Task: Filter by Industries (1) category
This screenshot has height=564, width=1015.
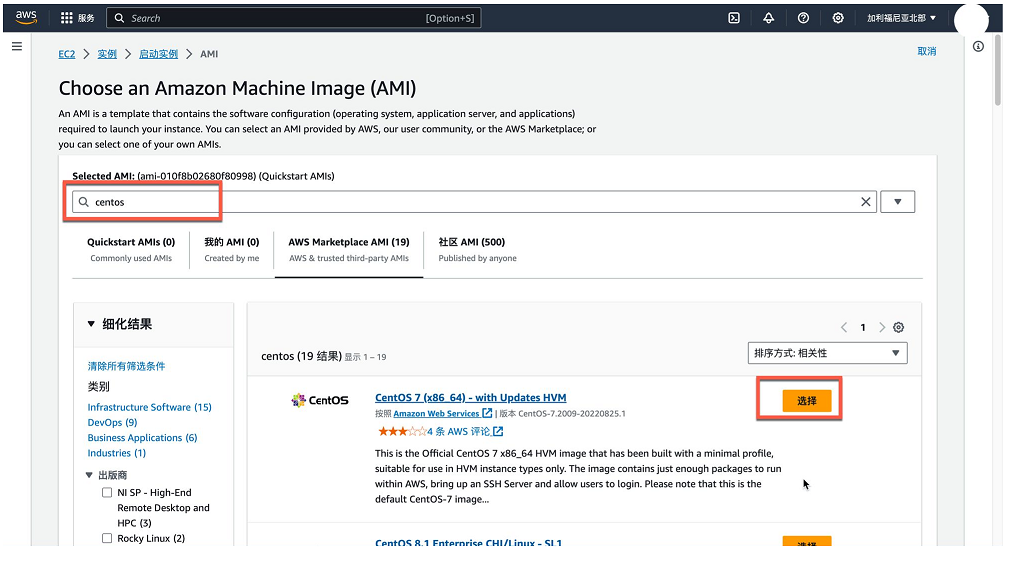Action: click(117, 453)
